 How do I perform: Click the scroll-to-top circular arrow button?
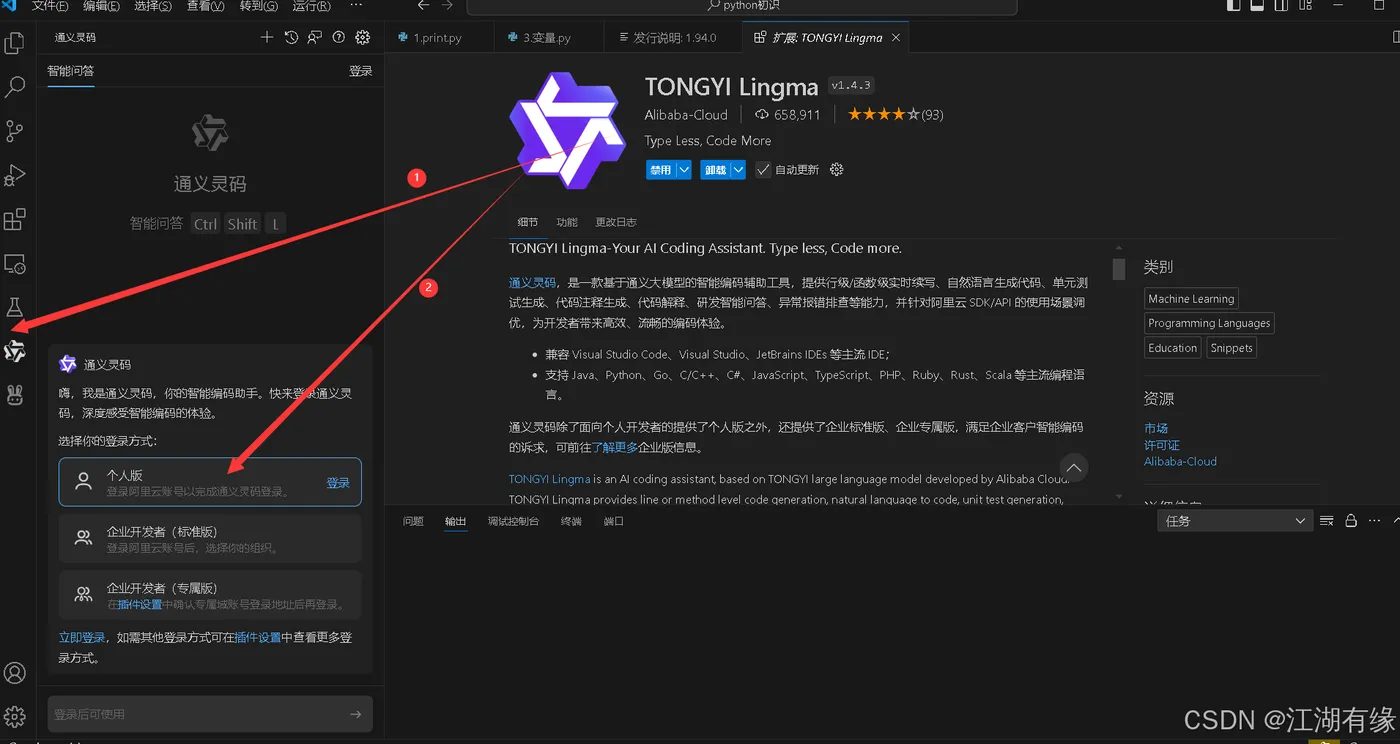pos(1073,468)
